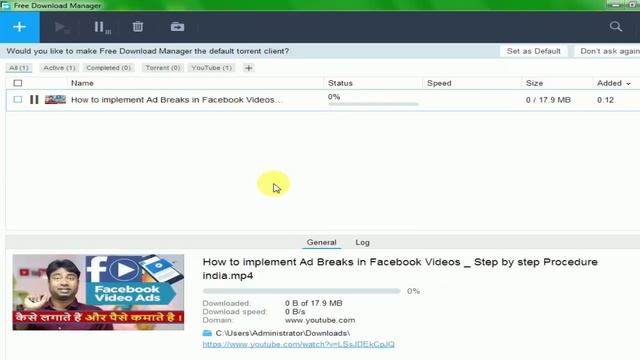This screenshot has height=360, width=640.
Task: Click the '0:12' added time value
Action: (605, 100)
